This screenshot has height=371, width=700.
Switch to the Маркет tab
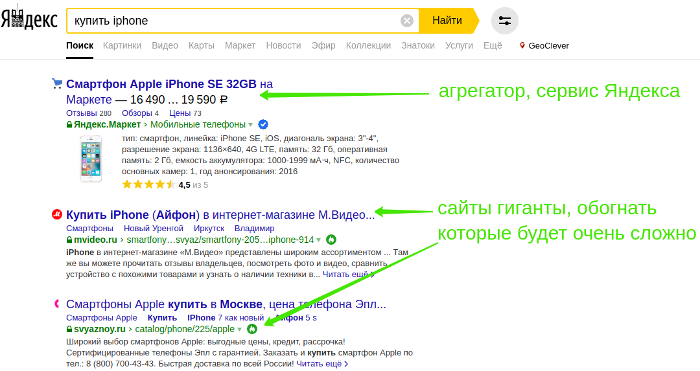[x=240, y=46]
